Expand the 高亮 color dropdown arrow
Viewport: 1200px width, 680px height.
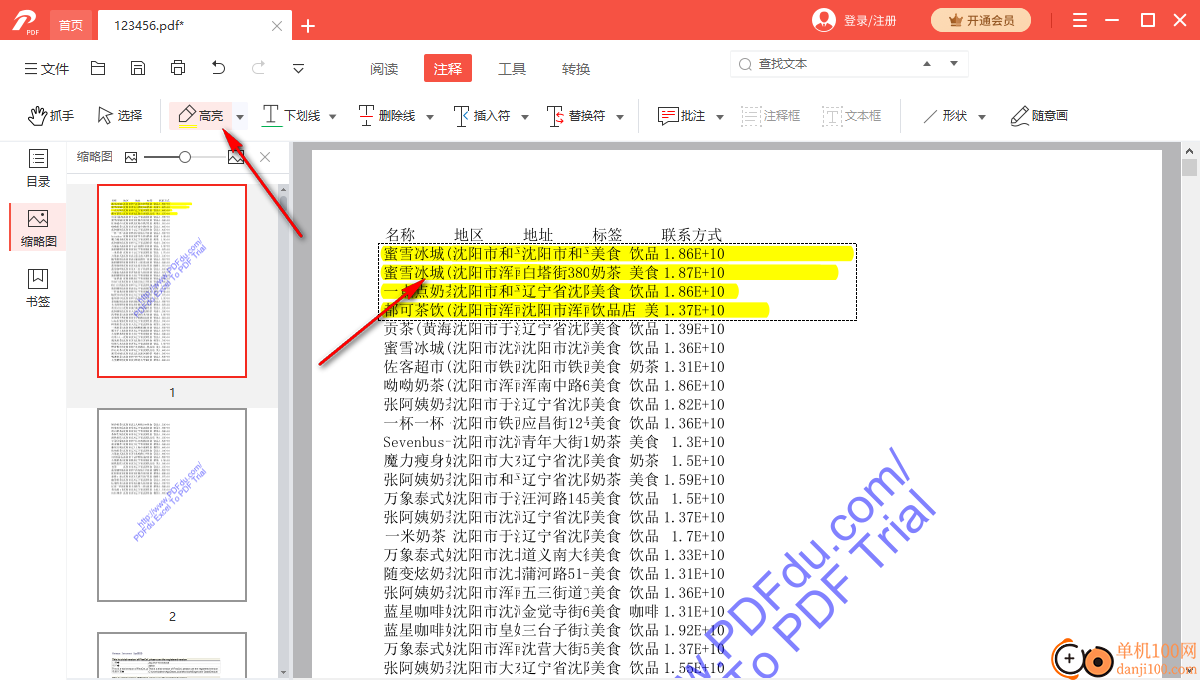pos(240,117)
